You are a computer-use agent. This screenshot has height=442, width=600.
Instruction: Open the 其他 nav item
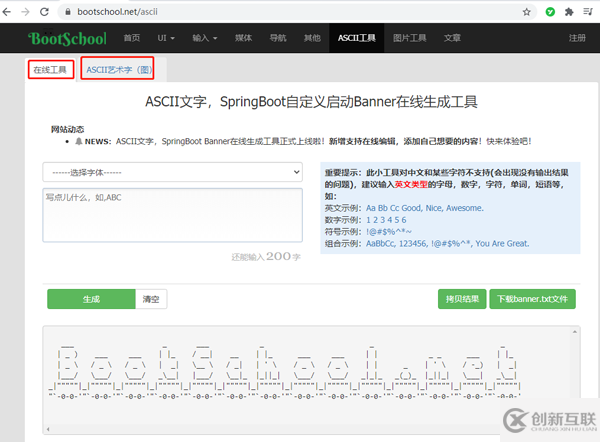coord(312,38)
